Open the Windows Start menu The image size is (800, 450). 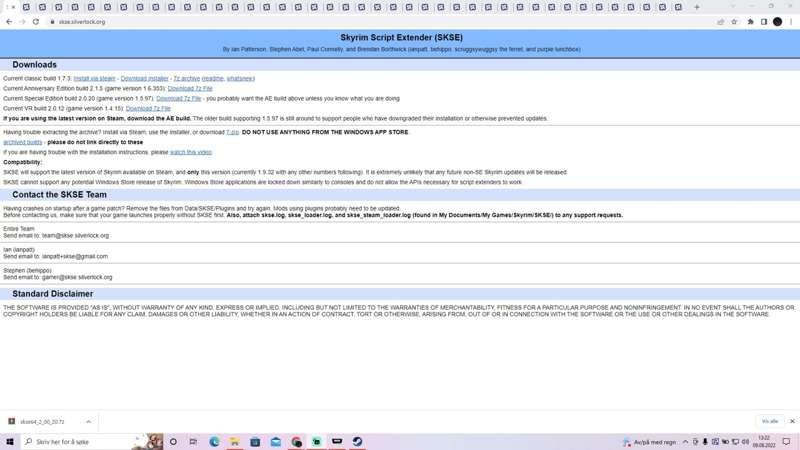coord(10,441)
